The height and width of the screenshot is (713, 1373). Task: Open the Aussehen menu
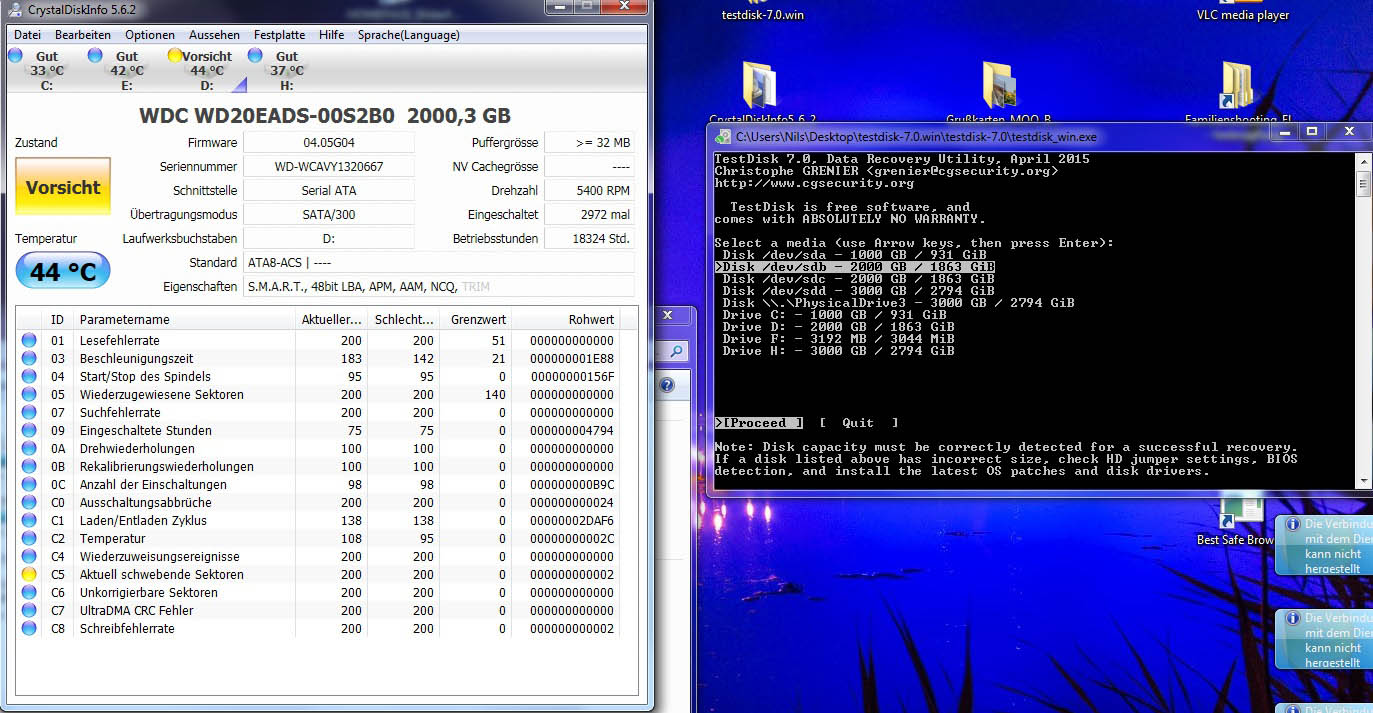coord(214,34)
